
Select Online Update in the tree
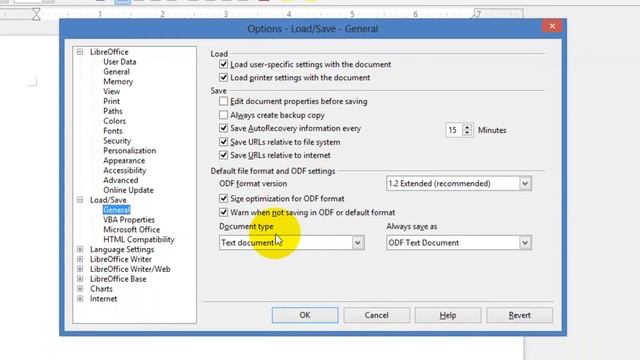coord(128,190)
